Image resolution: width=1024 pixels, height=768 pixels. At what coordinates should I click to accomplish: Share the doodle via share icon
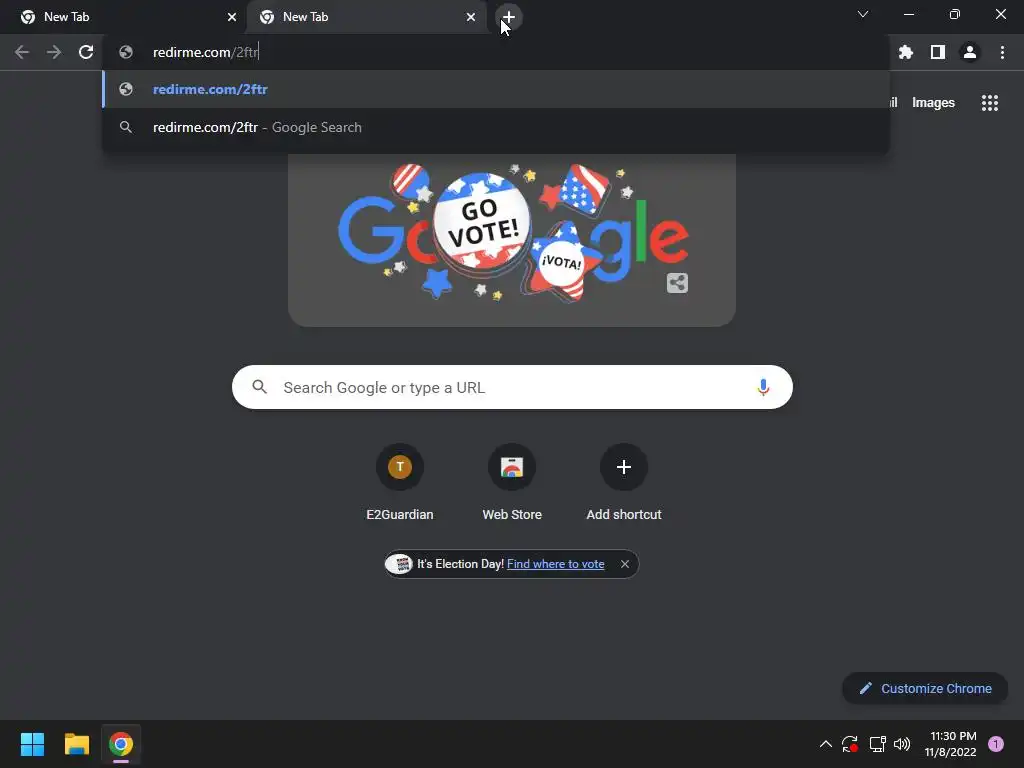(x=677, y=283)
